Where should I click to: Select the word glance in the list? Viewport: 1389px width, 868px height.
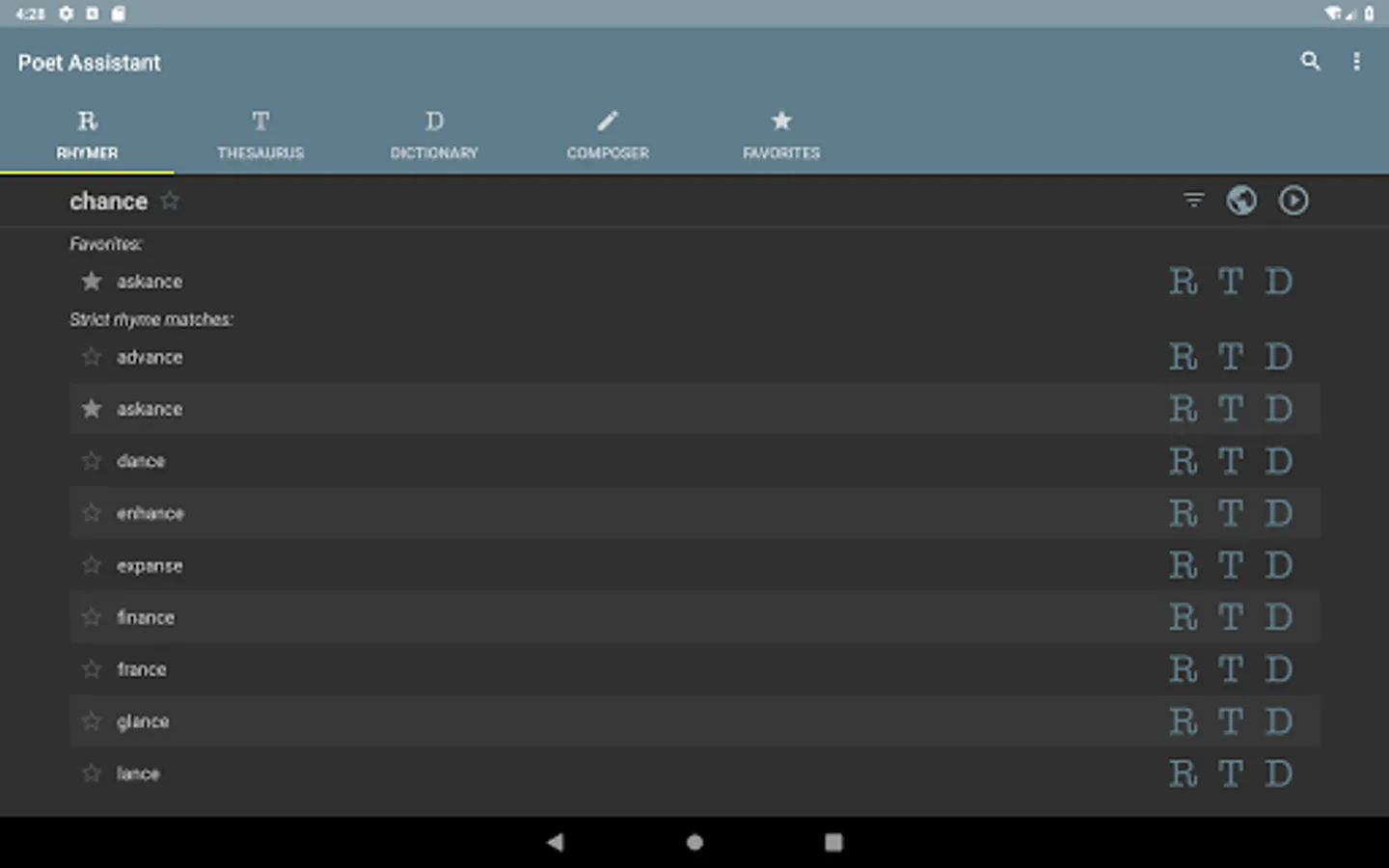[x=143, y=722]
